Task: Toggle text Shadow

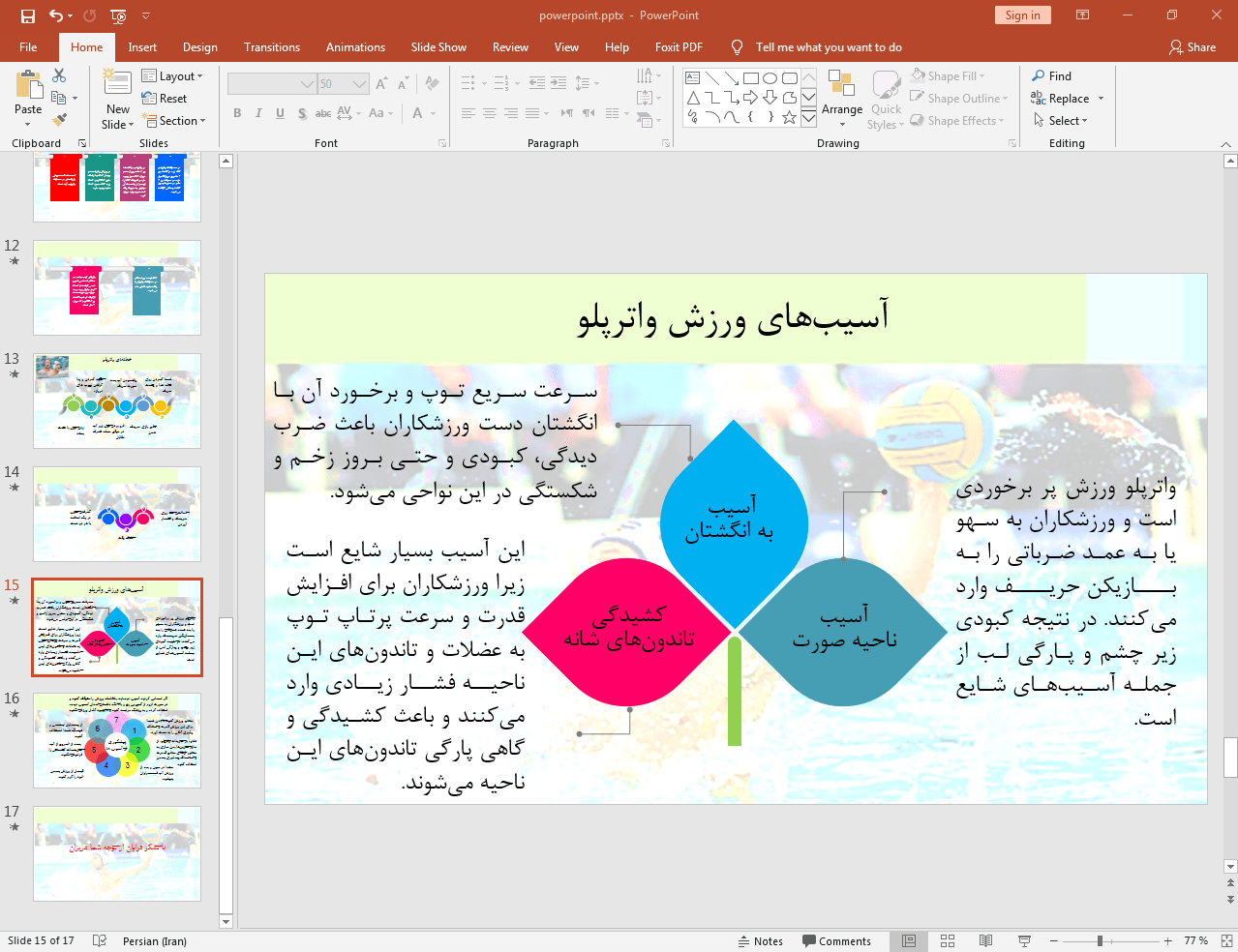Action: 302,113
